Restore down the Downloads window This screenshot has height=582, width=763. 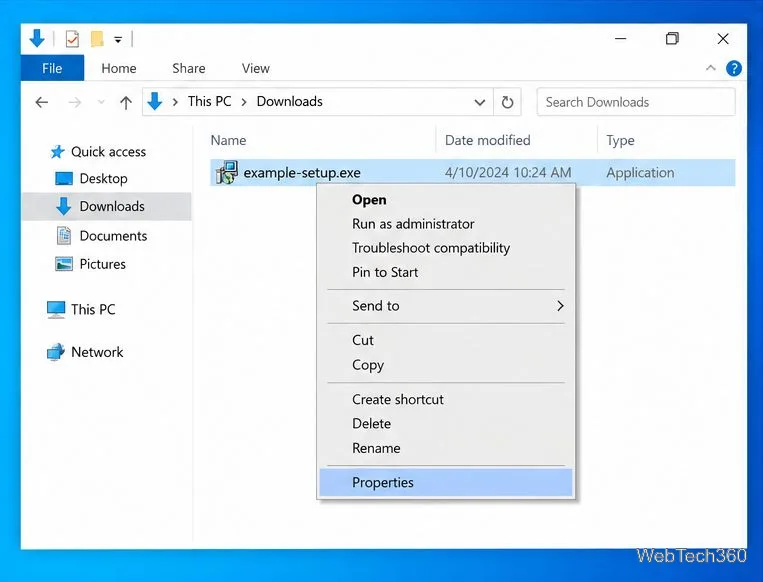pos(672,38)
